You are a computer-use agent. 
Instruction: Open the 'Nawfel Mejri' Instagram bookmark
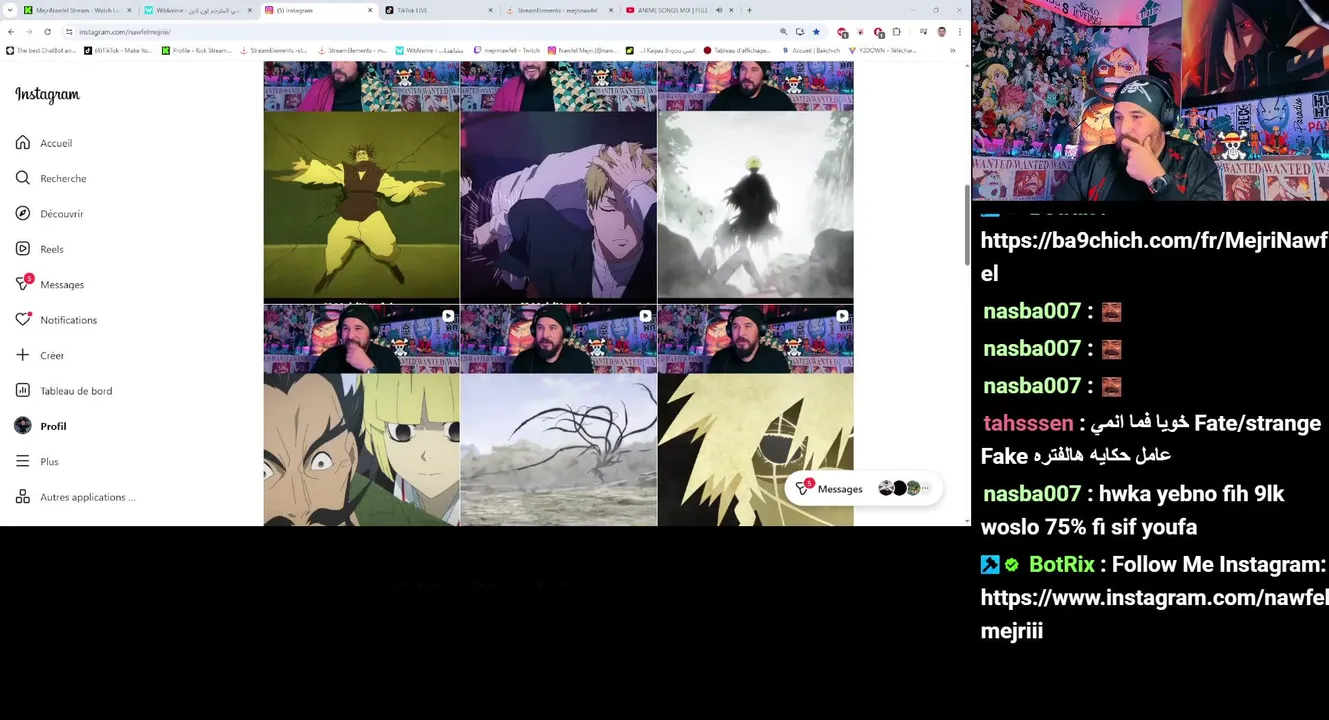[580, 50]
